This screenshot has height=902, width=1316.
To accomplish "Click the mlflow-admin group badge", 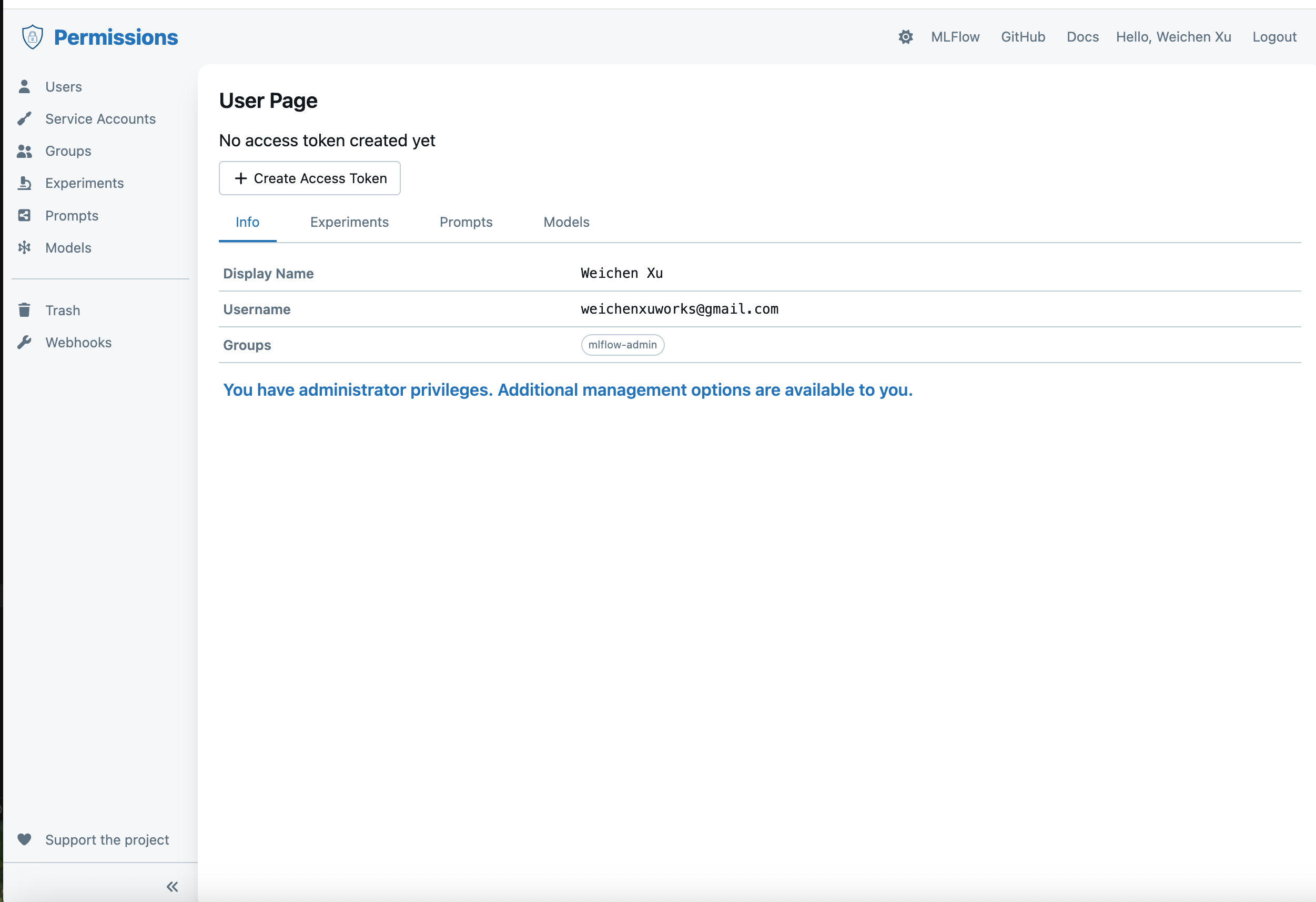I will 622,345.
